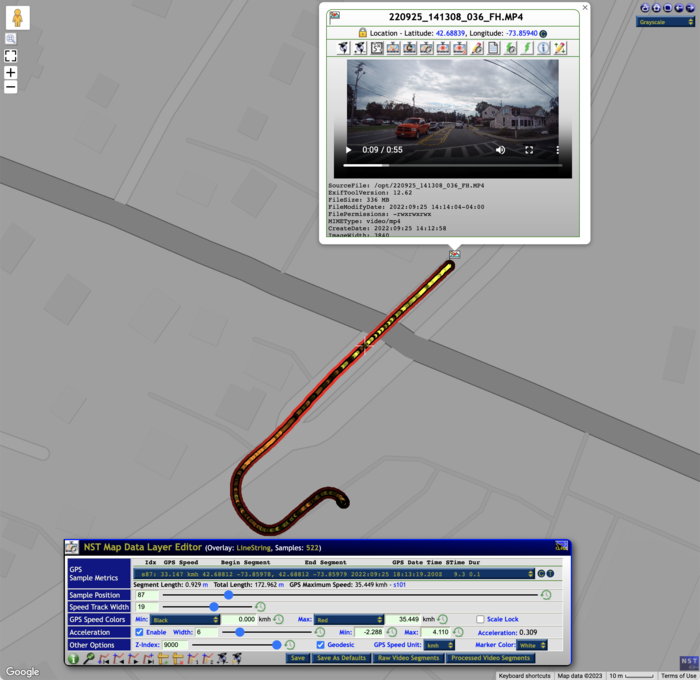Uncheck the Geodesic checkbox

pyautogui.click(x=321, y=645)
